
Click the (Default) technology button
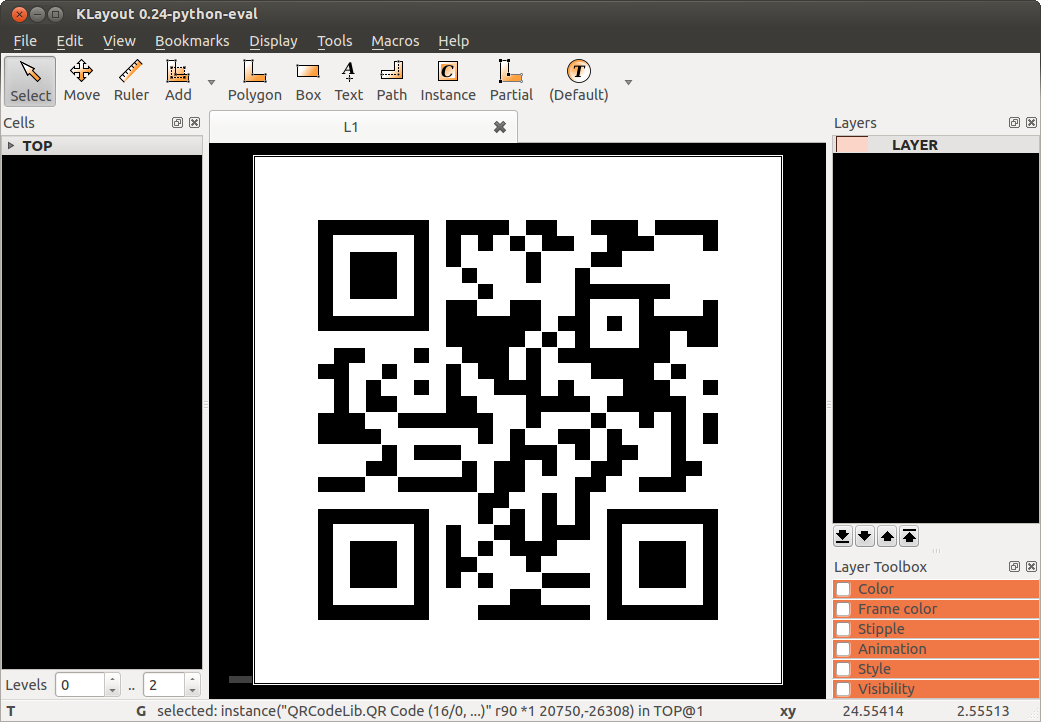[578, 81]
